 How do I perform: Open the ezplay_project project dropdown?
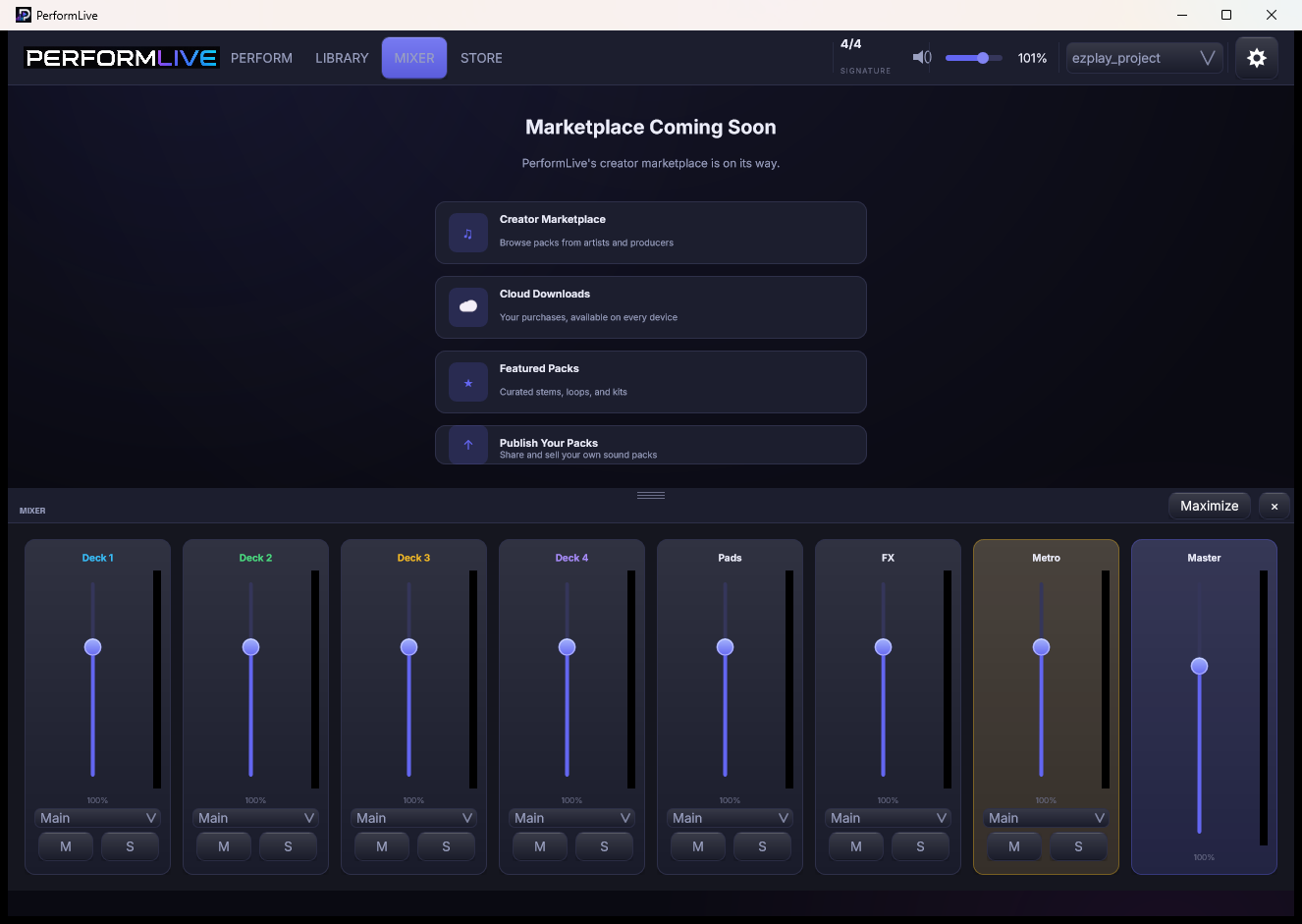click(1144, 58)
